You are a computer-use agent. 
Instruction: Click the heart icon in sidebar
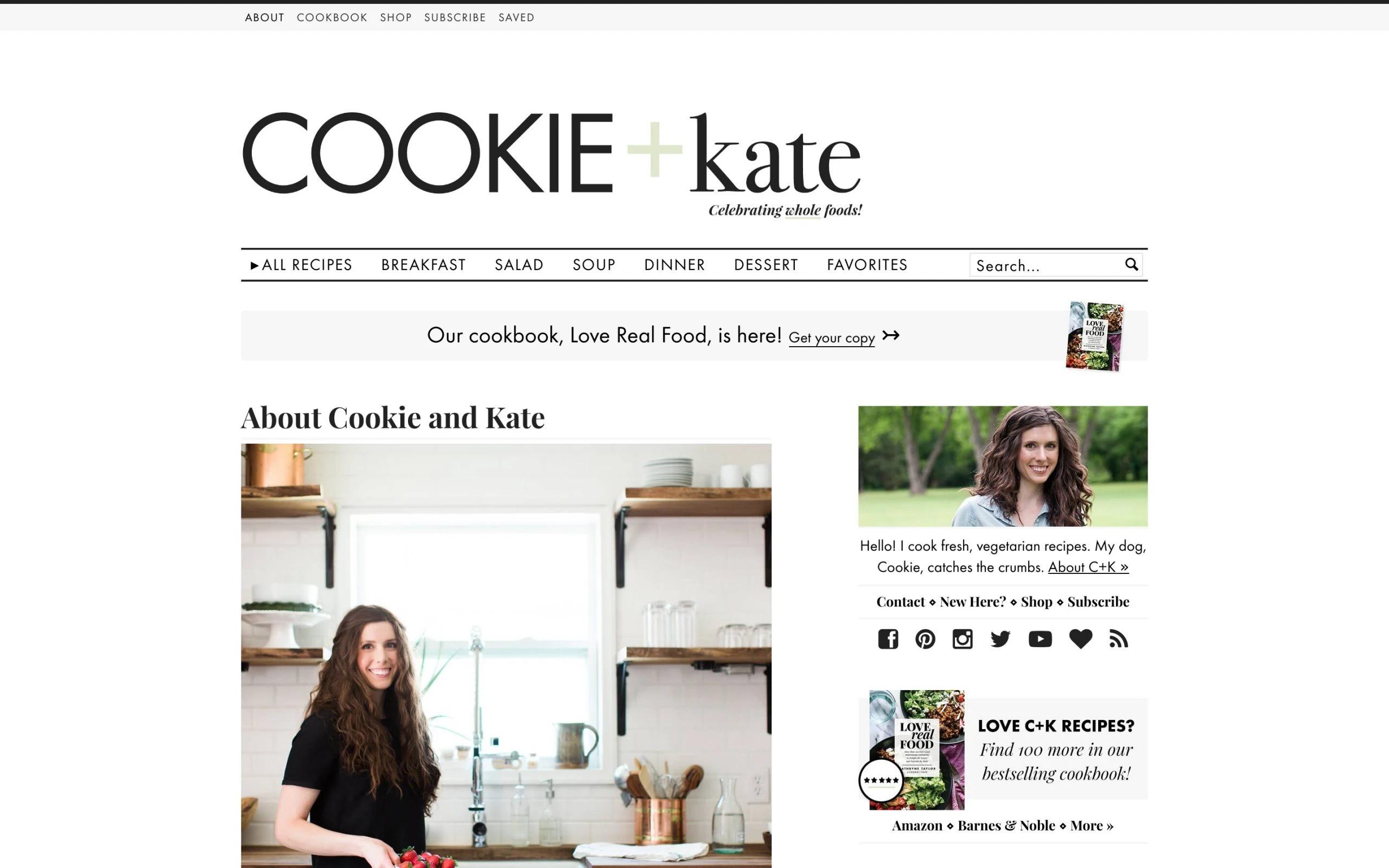(1081, 639)
